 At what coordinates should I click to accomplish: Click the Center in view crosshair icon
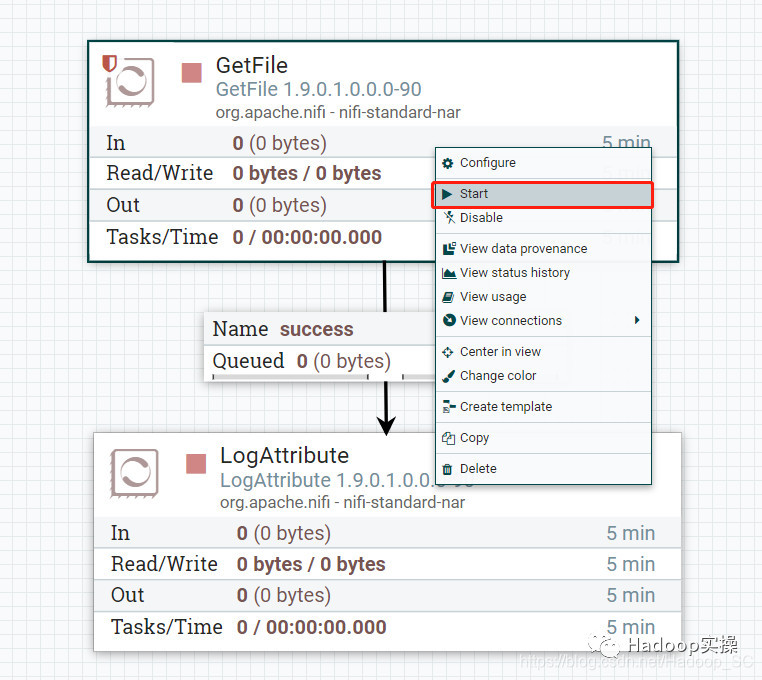(448, 352)
